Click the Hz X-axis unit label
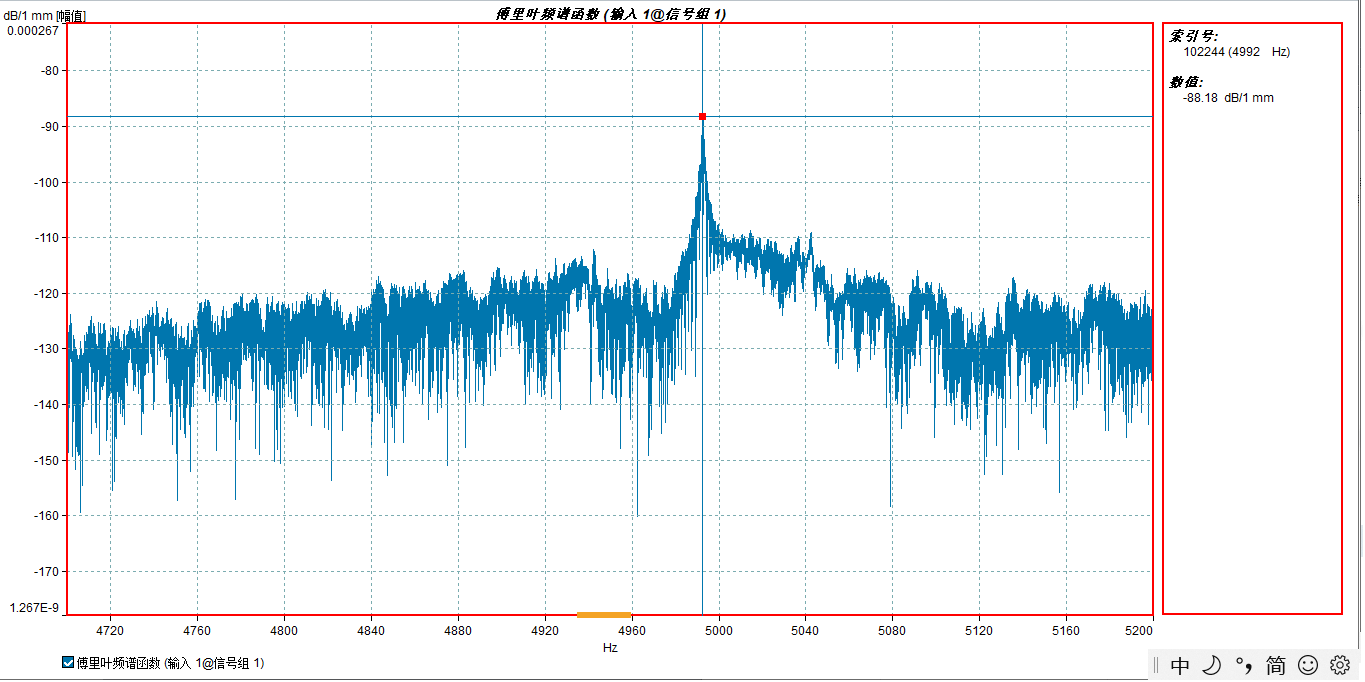The width and height of the screenshot is (1365, 682). [x=610, y=648]
